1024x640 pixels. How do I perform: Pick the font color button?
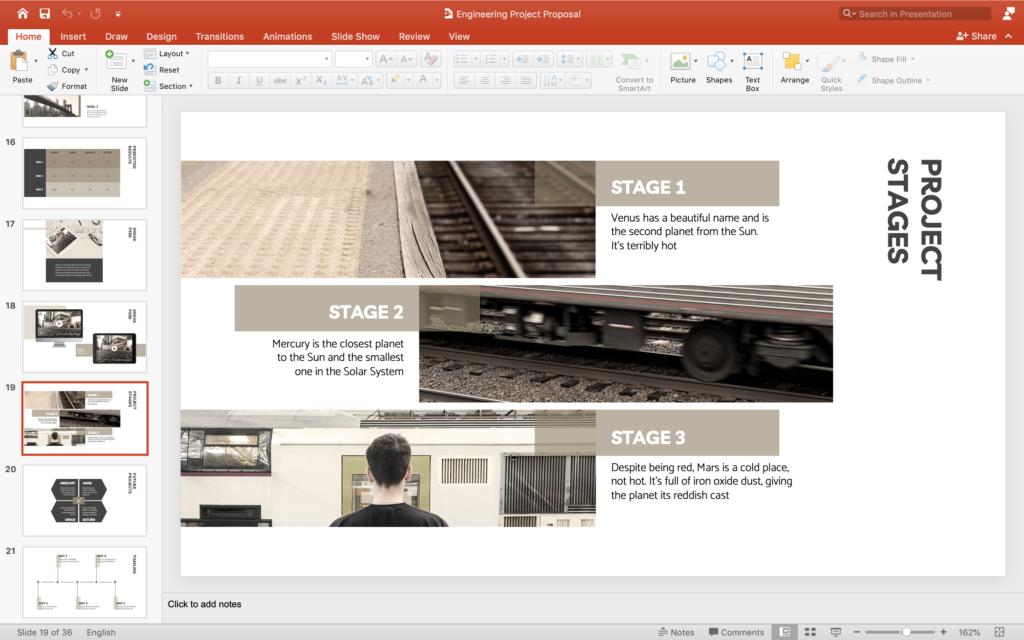tap(423, 80)
